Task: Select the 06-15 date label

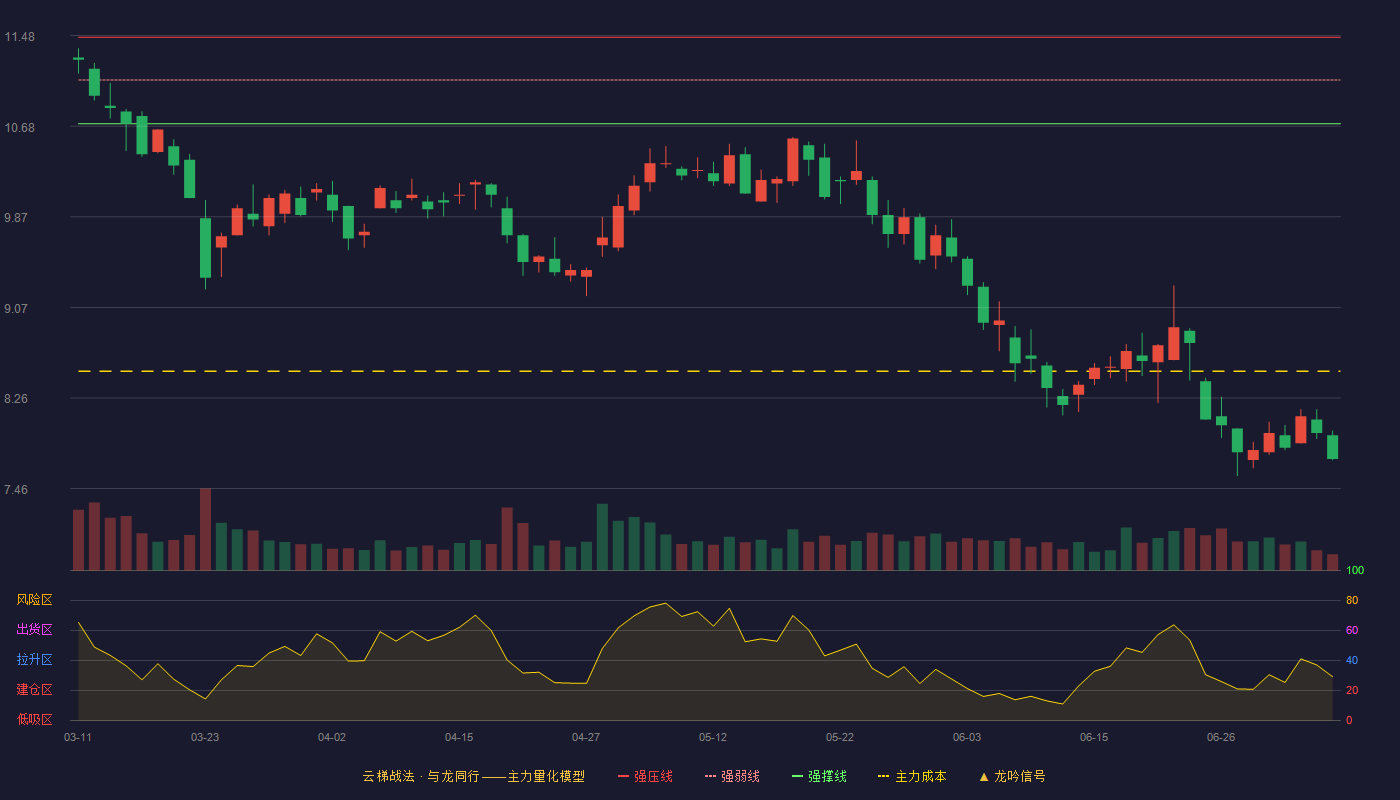Action: (1094, 737)
